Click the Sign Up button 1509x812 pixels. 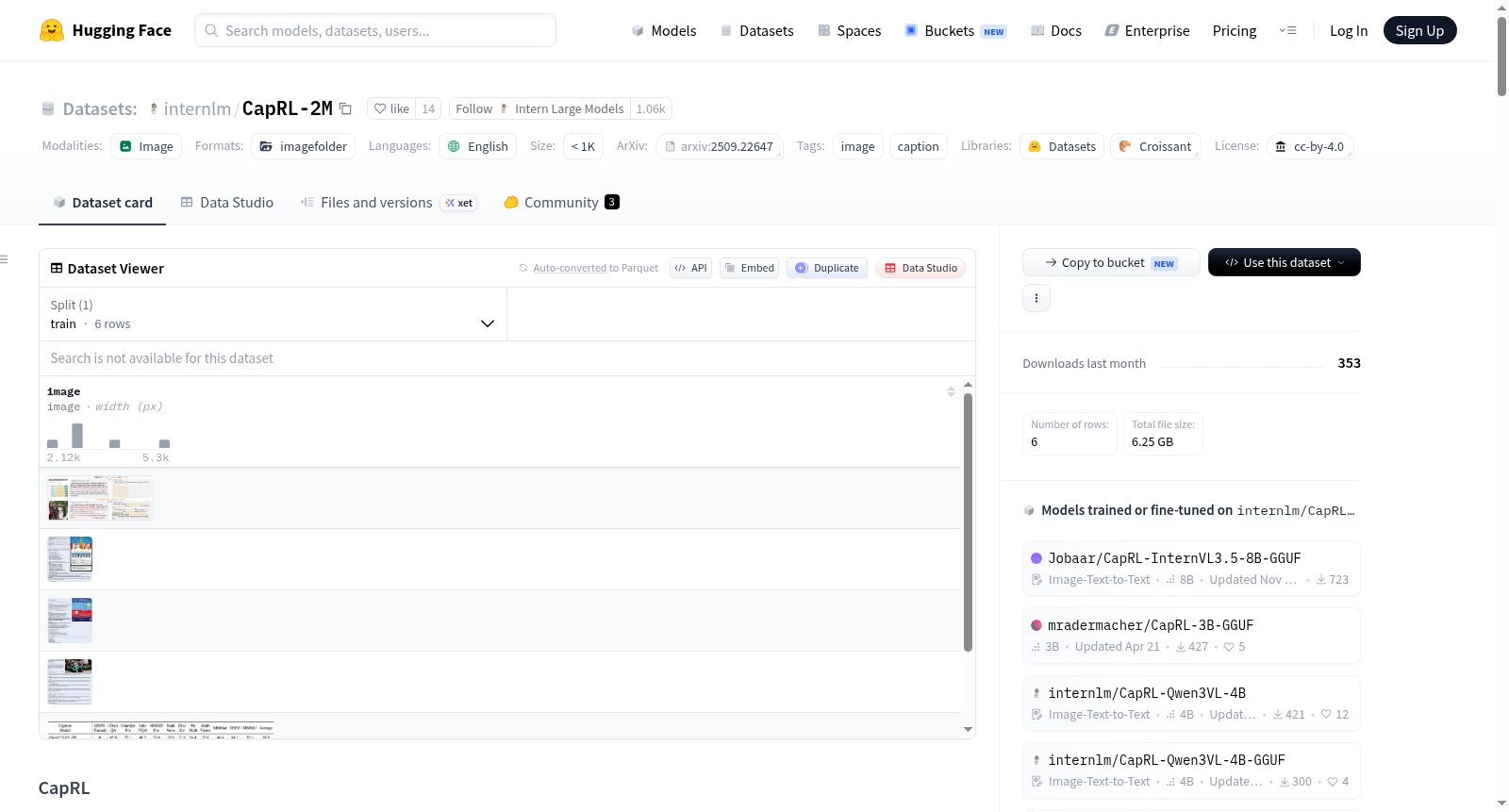click(x=1420, y=30)
